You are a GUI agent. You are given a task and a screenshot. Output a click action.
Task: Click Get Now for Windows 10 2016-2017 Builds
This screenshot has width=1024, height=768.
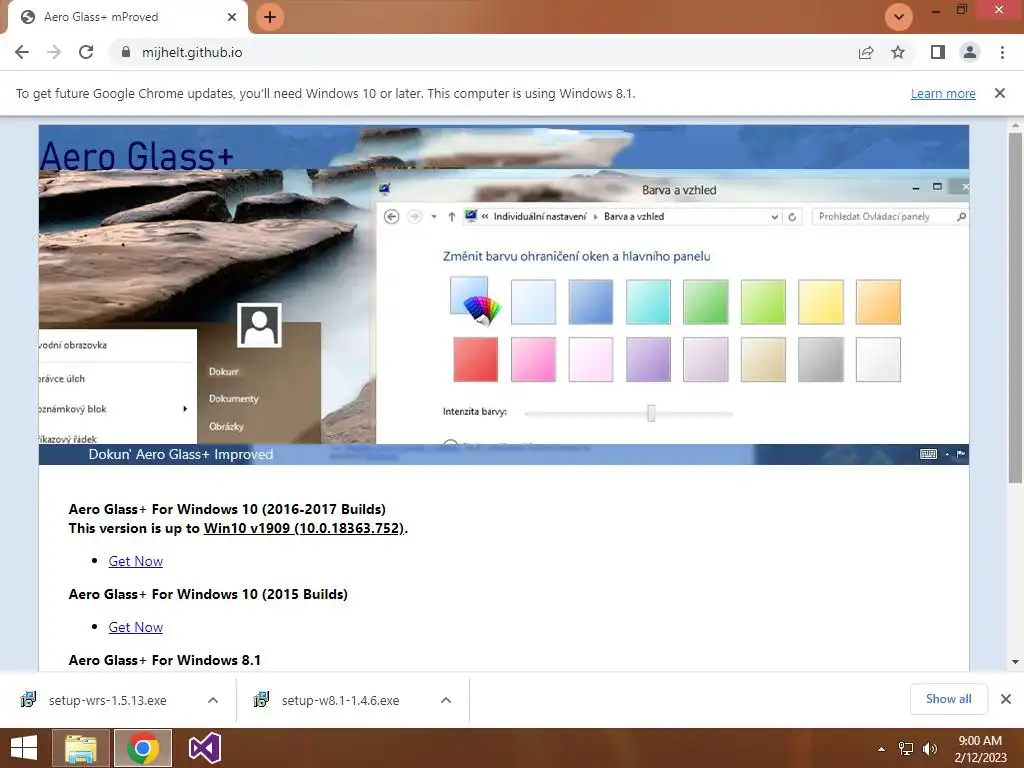click(135, 561)
